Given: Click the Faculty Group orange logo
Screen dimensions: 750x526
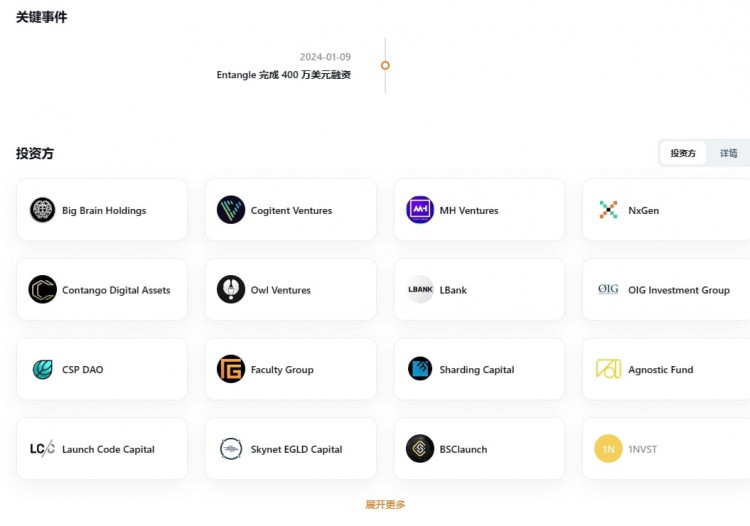Looking at the screenshot, I should (x=231, y=369).
